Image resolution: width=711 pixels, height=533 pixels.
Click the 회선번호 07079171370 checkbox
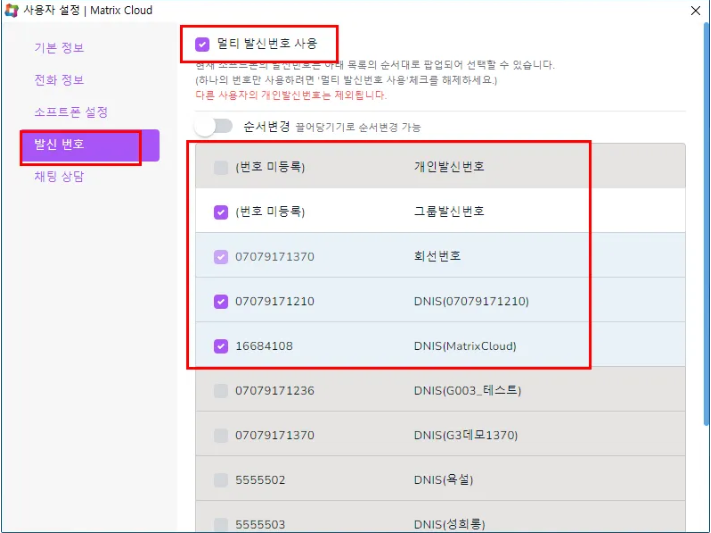click(x=221, y=257)
